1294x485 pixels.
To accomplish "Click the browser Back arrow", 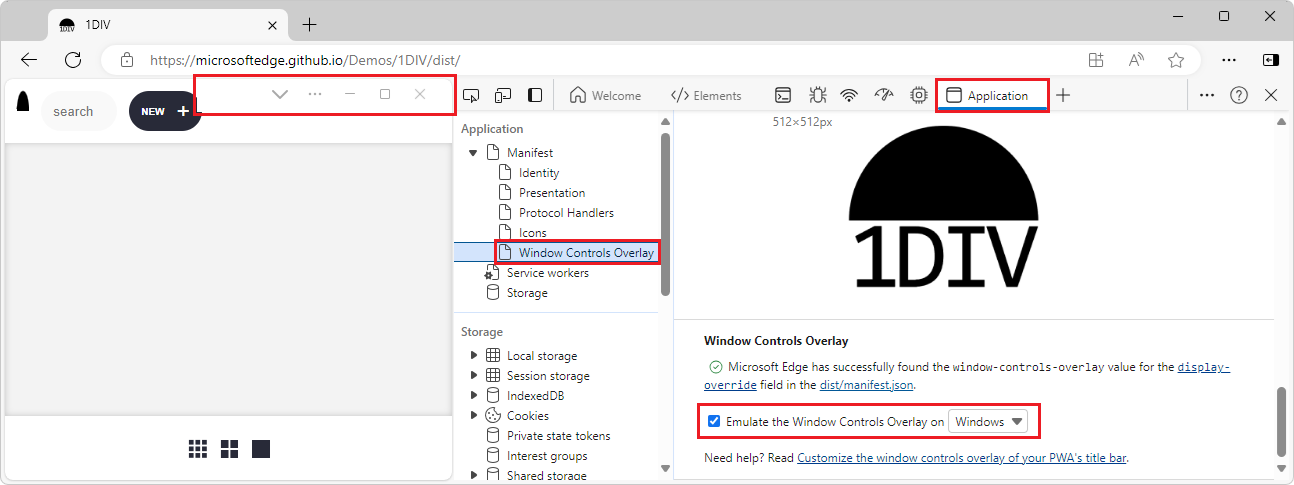I will coord(29,60).
